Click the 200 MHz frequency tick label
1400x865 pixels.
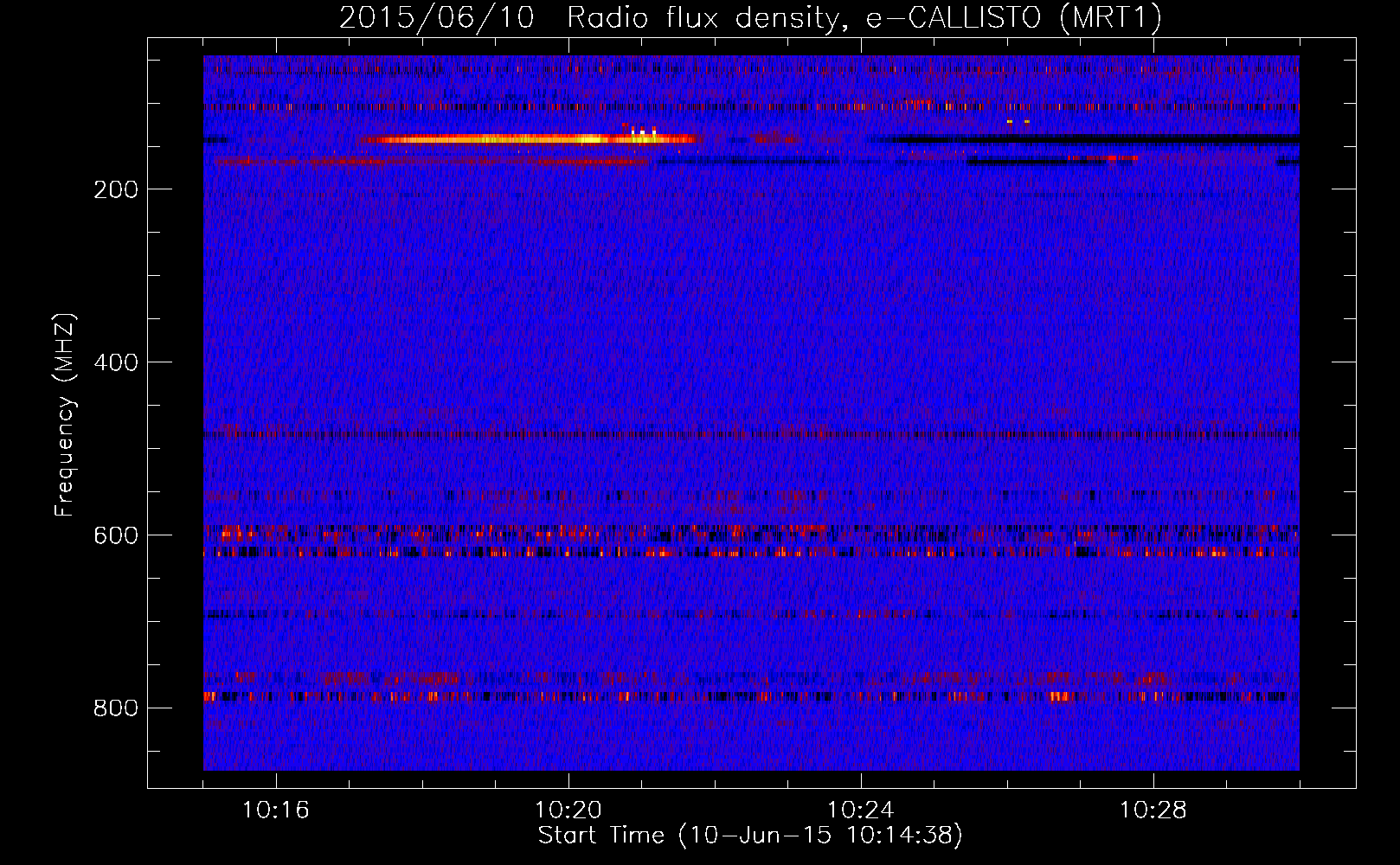(x=116, y=189)
